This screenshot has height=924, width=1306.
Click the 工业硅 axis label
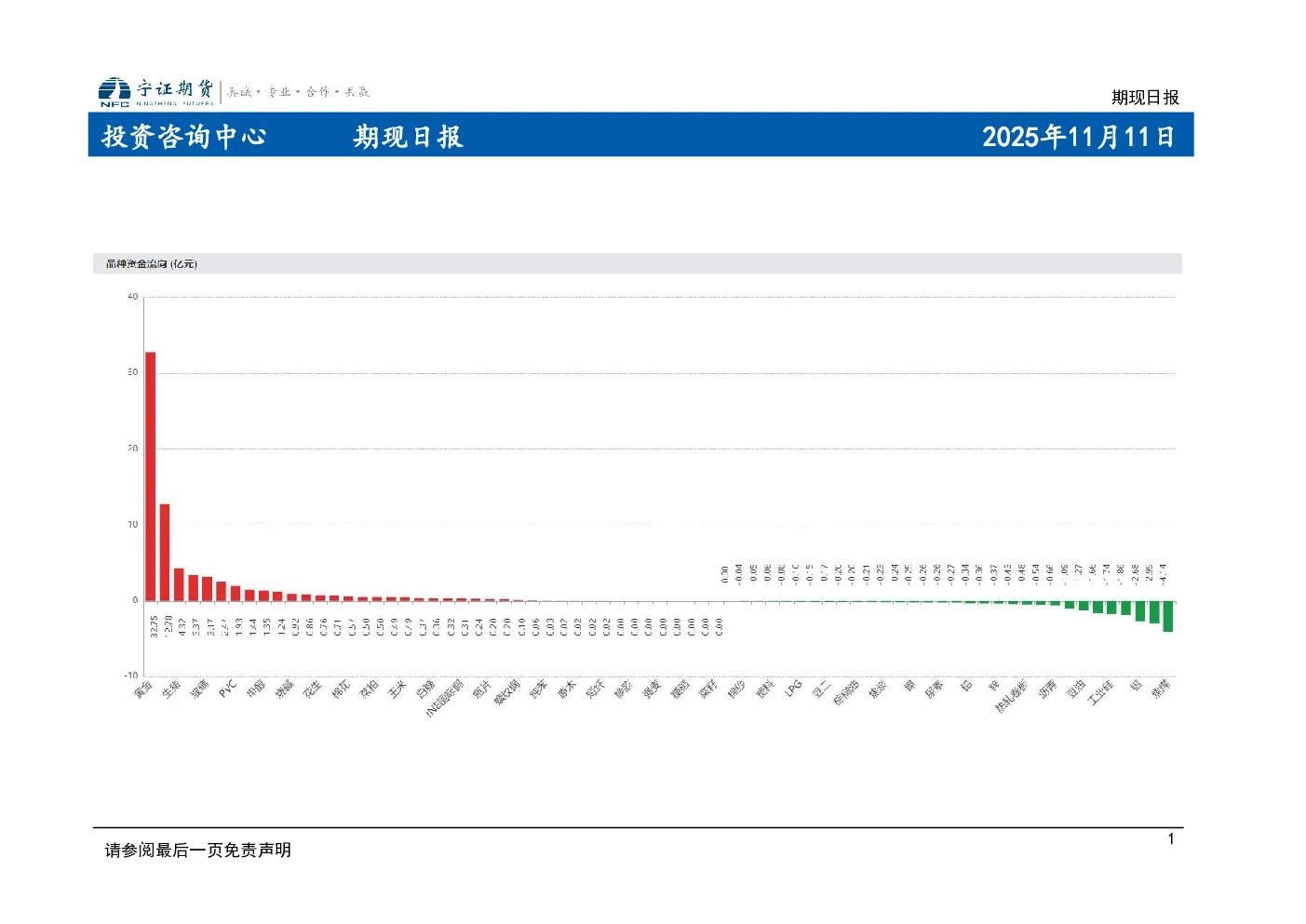(x=1100, y=692)
